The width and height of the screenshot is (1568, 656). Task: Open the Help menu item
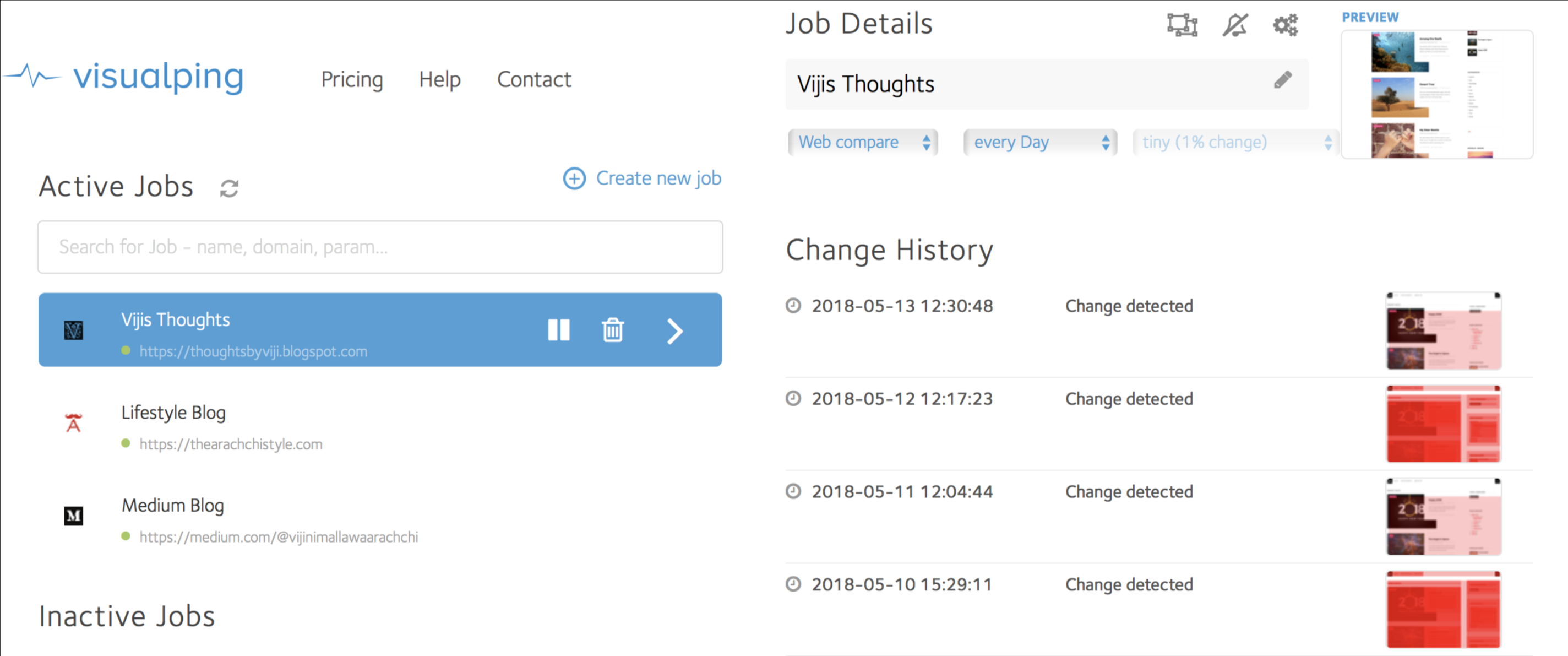click(439, 80)
